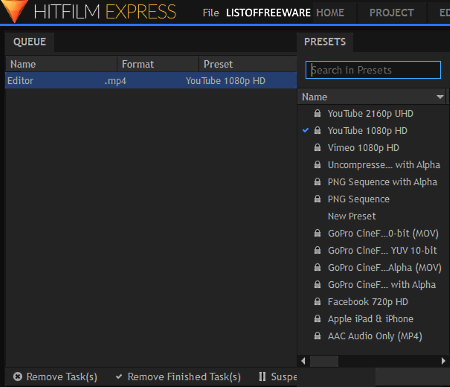Sort queue by Format column header
This screenshot has width=450, height=387.
tap(158, 64)
